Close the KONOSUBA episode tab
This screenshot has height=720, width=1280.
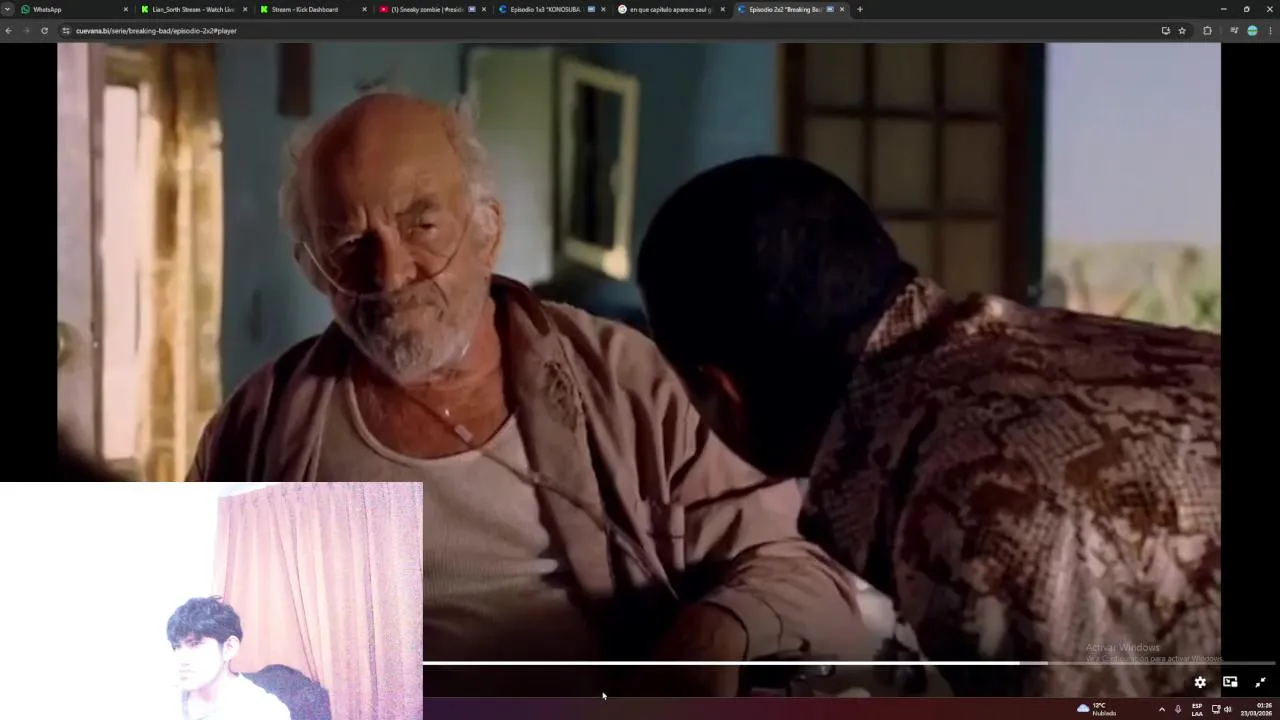(x=603, y=9)
